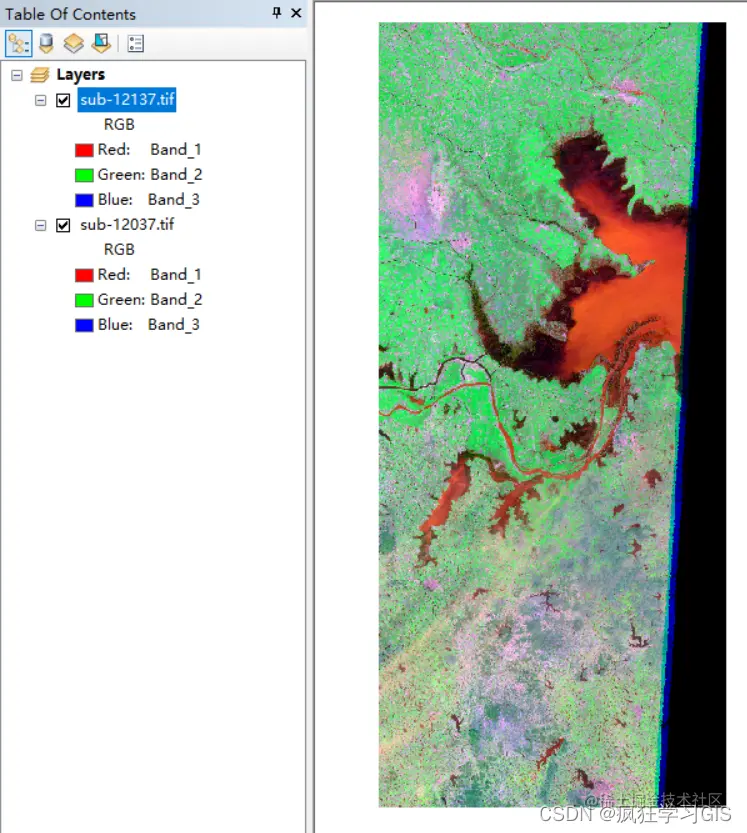Viewport: 747px width, 833px height.
Task: Toggle auto-hide pin of Table Of Contents
Action: coord(277,13)
